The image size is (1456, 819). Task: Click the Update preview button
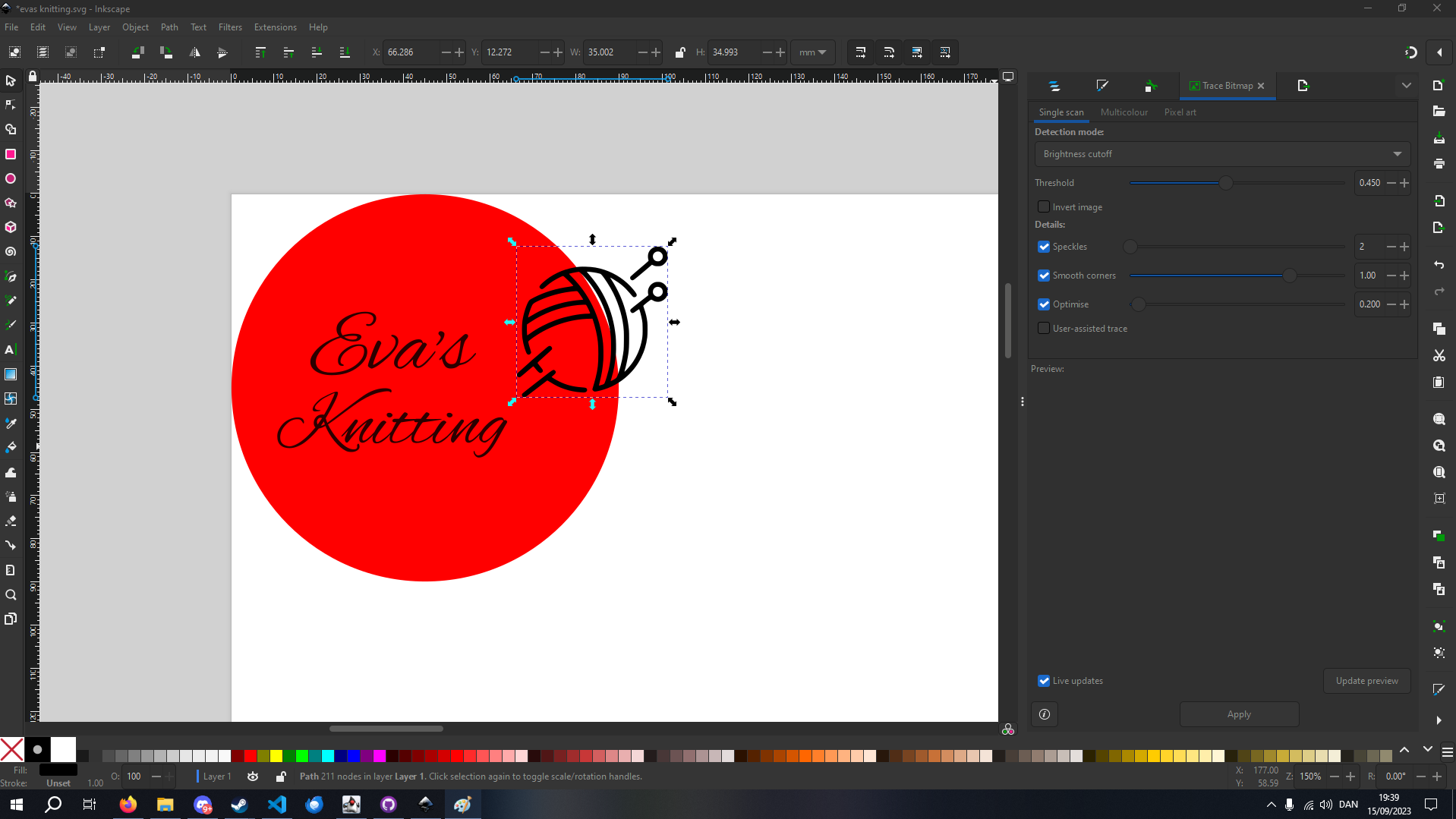[1366, 681]
